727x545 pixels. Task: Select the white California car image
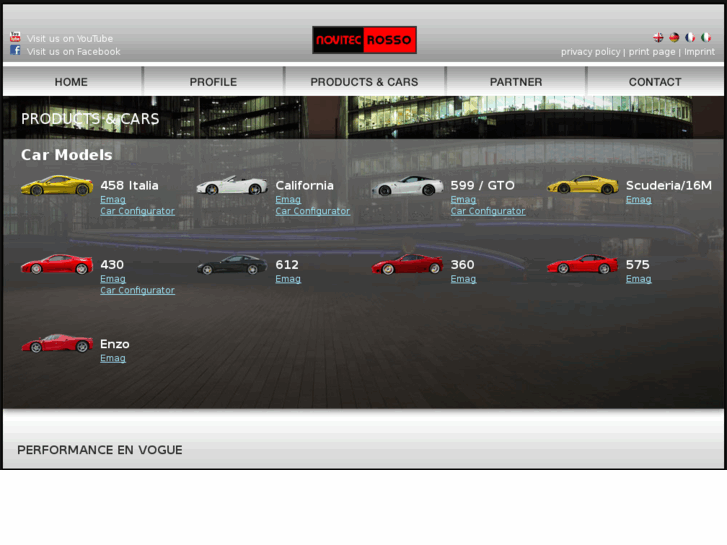(232, 186)
